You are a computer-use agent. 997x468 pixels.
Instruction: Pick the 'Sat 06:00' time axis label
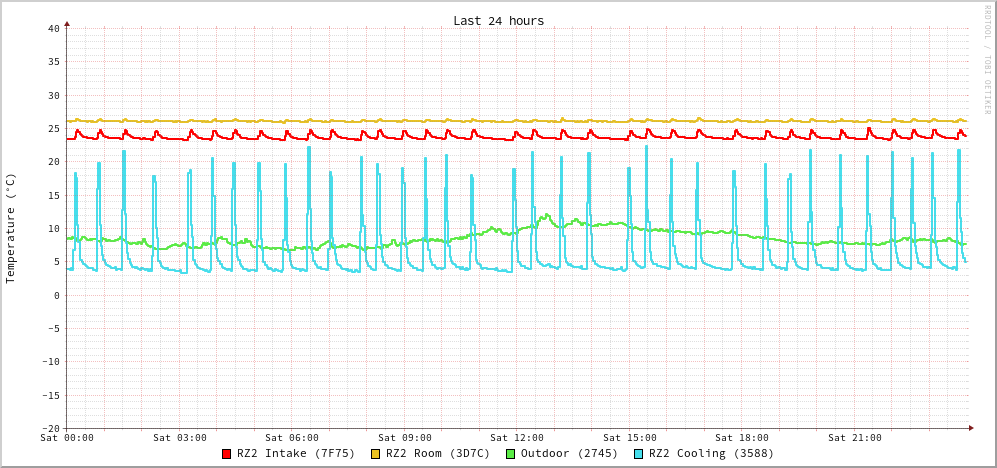292,438
